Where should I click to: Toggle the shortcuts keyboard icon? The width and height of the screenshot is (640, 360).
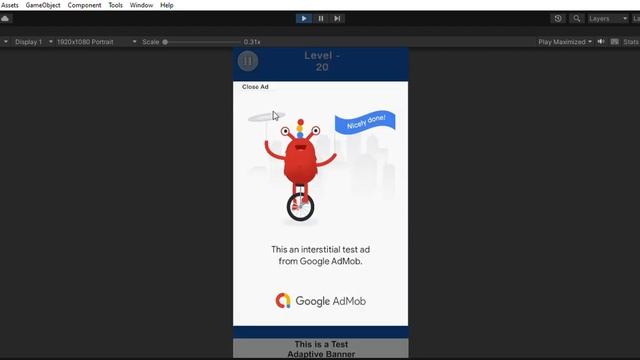pyautogui.click(x=615, y=42)
